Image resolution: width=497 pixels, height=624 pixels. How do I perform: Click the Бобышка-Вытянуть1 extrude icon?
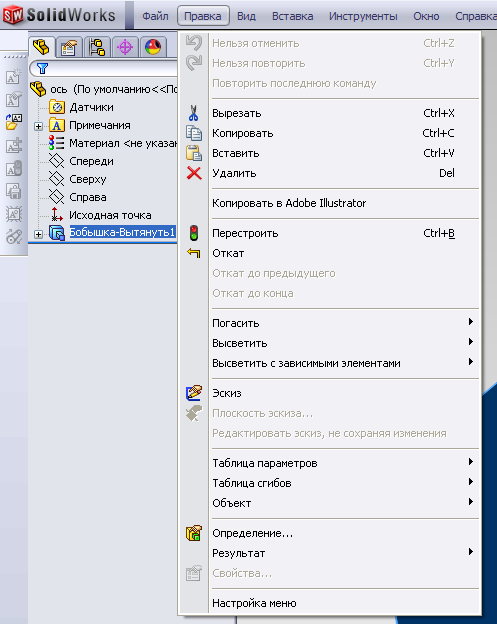coord(57,233)
